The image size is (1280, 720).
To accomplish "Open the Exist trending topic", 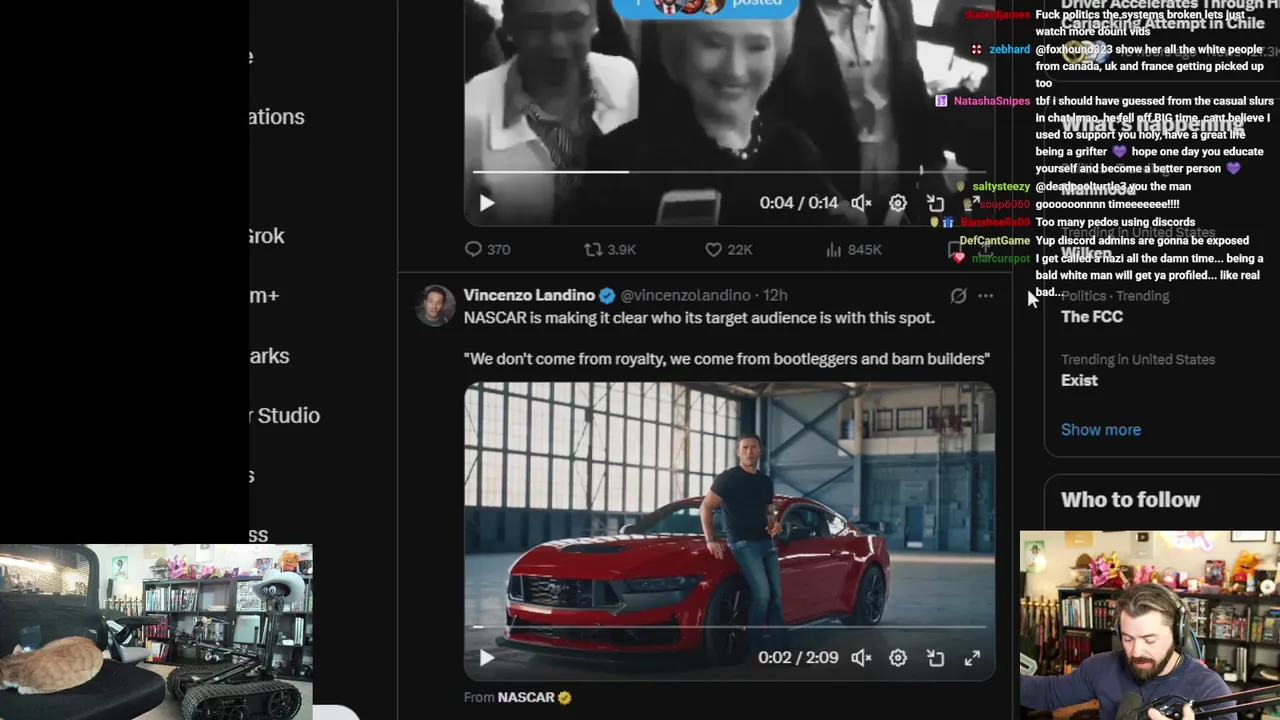I will pyautogui.click(x=1079, y=380).
